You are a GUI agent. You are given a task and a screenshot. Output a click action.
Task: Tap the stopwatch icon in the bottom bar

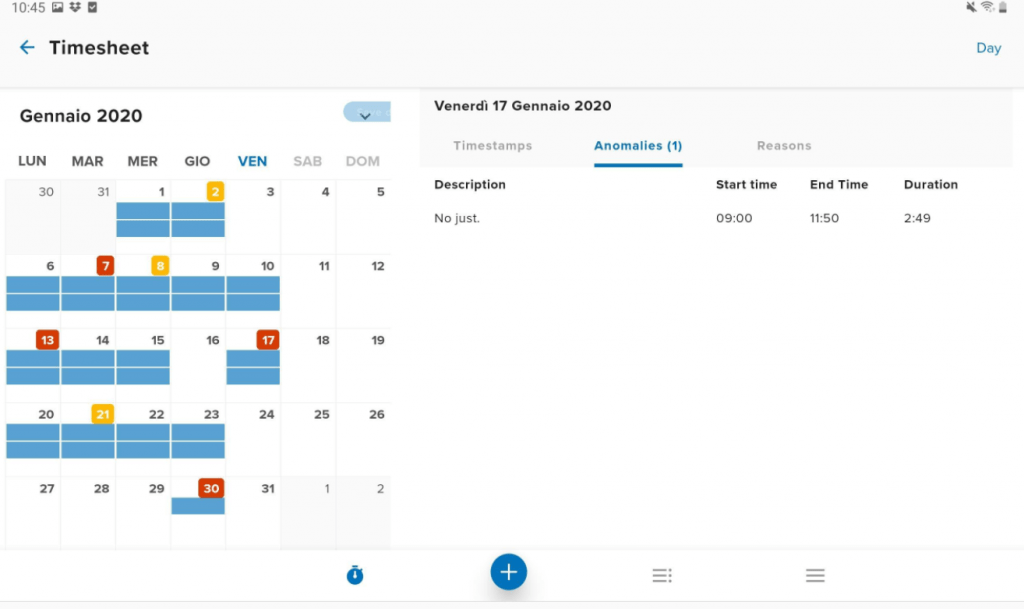pyautogui.click(x=355, y=575)
